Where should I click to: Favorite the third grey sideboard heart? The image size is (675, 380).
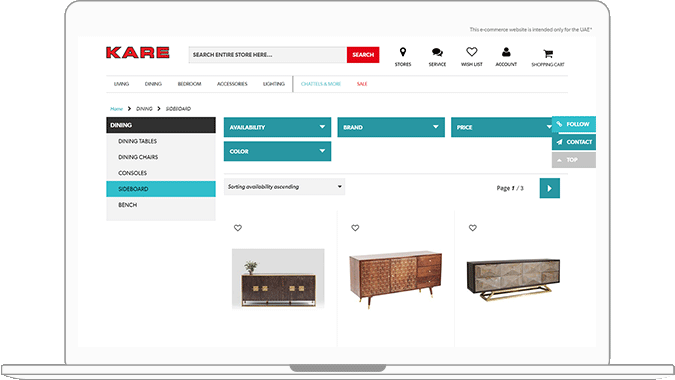click(x=473, y=228)
